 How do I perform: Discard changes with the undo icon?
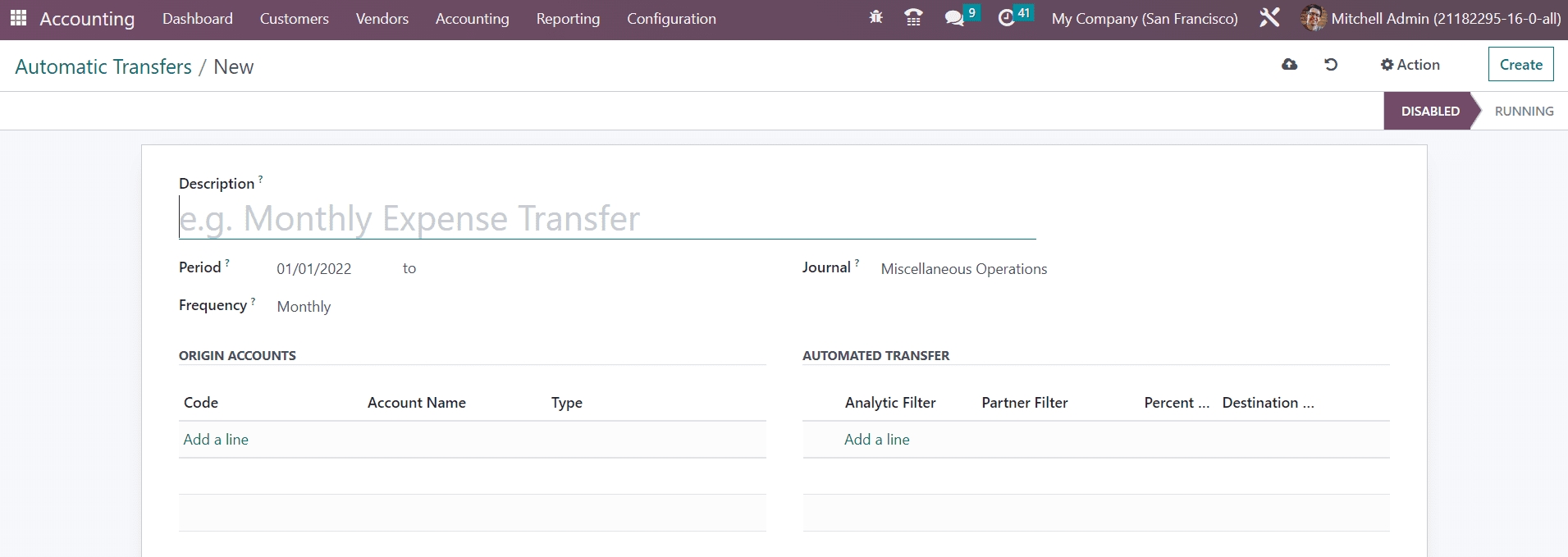[1331, 65]
